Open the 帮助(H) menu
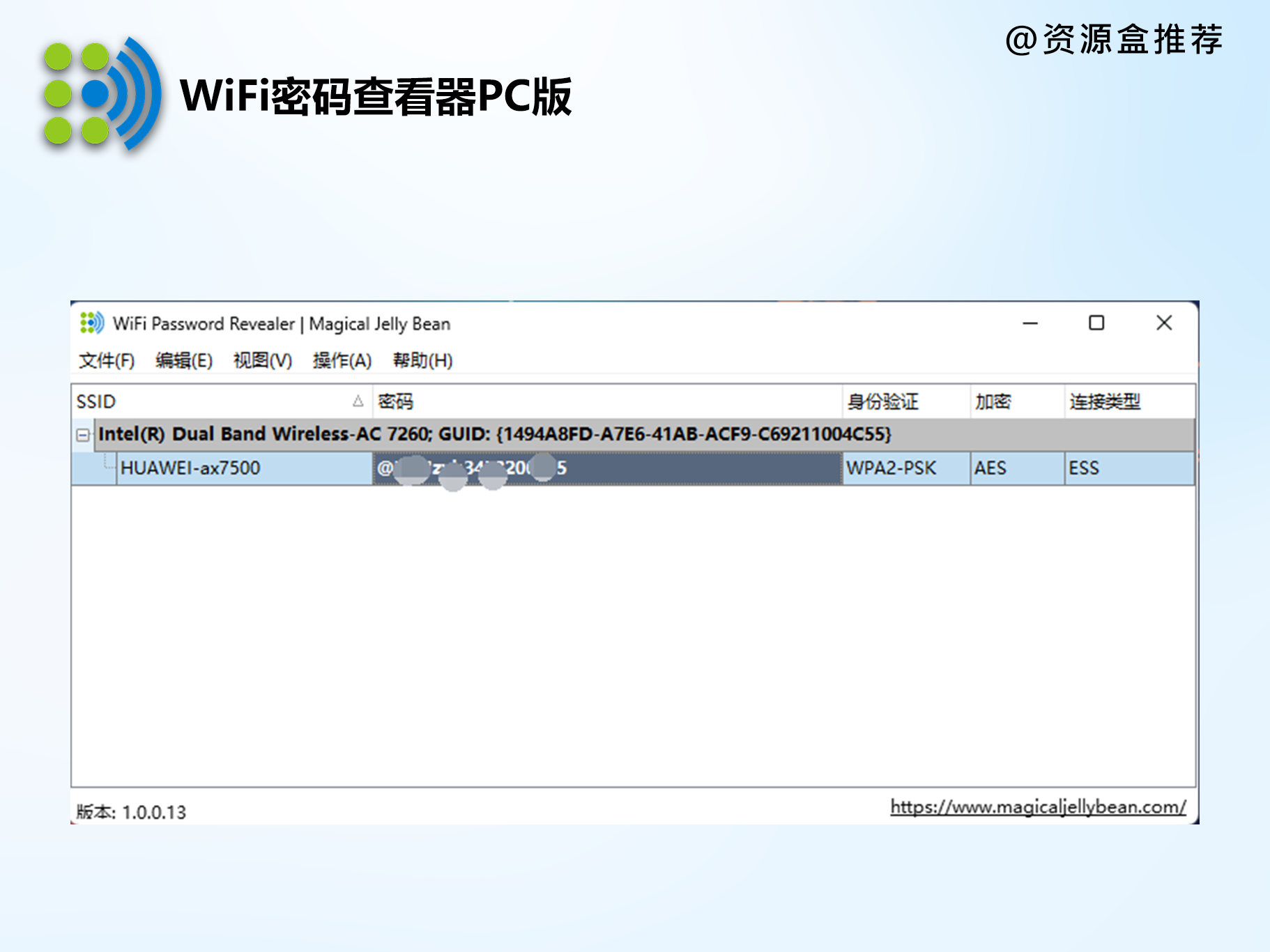The image size is (1270, 952). pyautogui.click(x=422, y=360)
